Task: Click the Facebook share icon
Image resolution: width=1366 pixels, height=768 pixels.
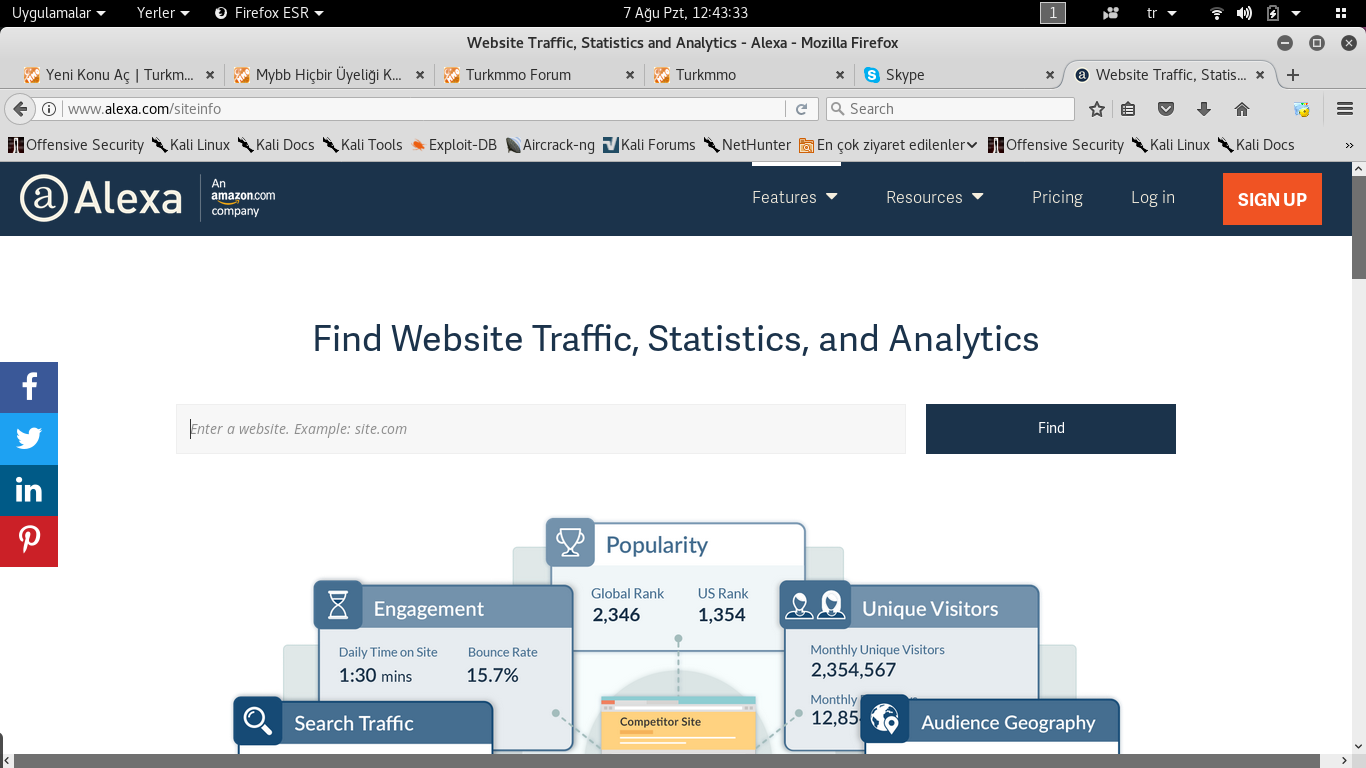Action: point(29,387)
